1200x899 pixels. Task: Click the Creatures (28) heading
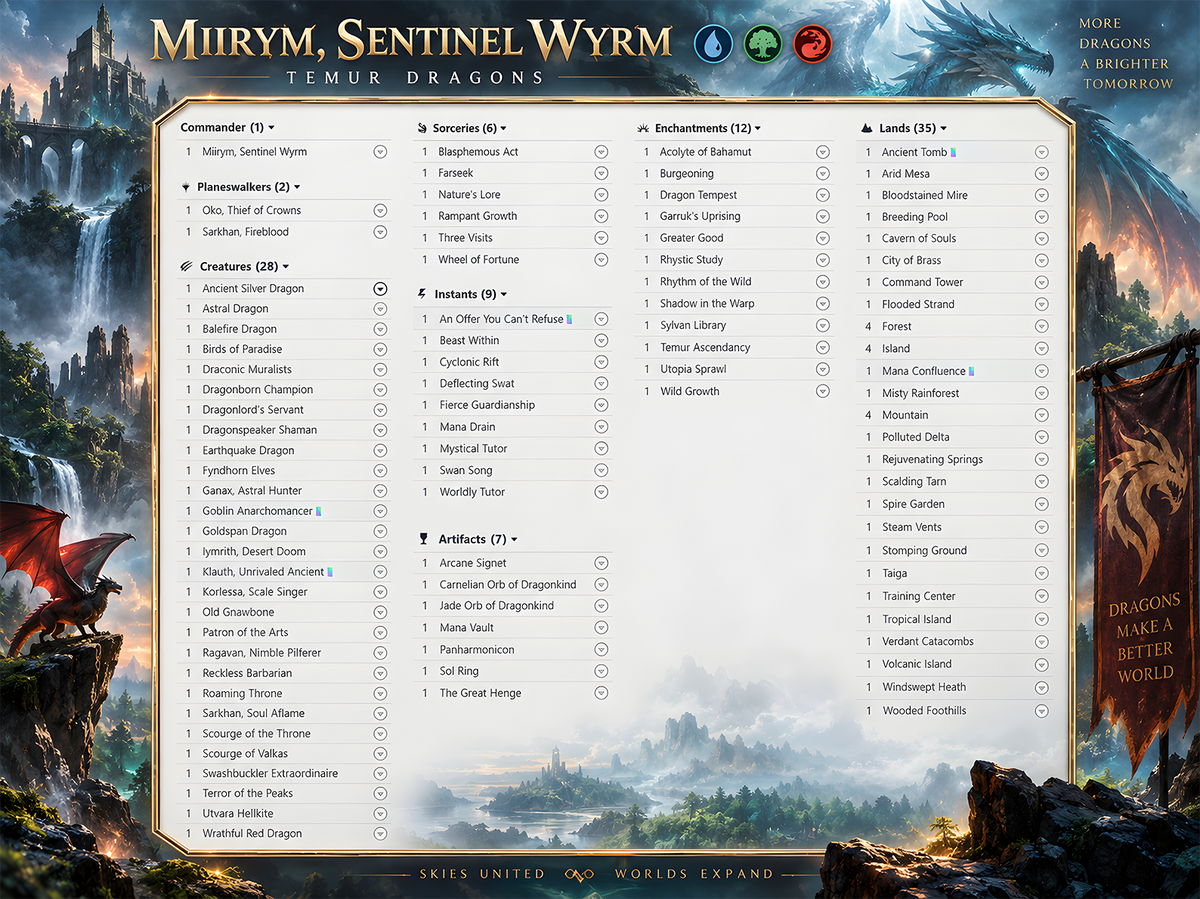point(239,267)
